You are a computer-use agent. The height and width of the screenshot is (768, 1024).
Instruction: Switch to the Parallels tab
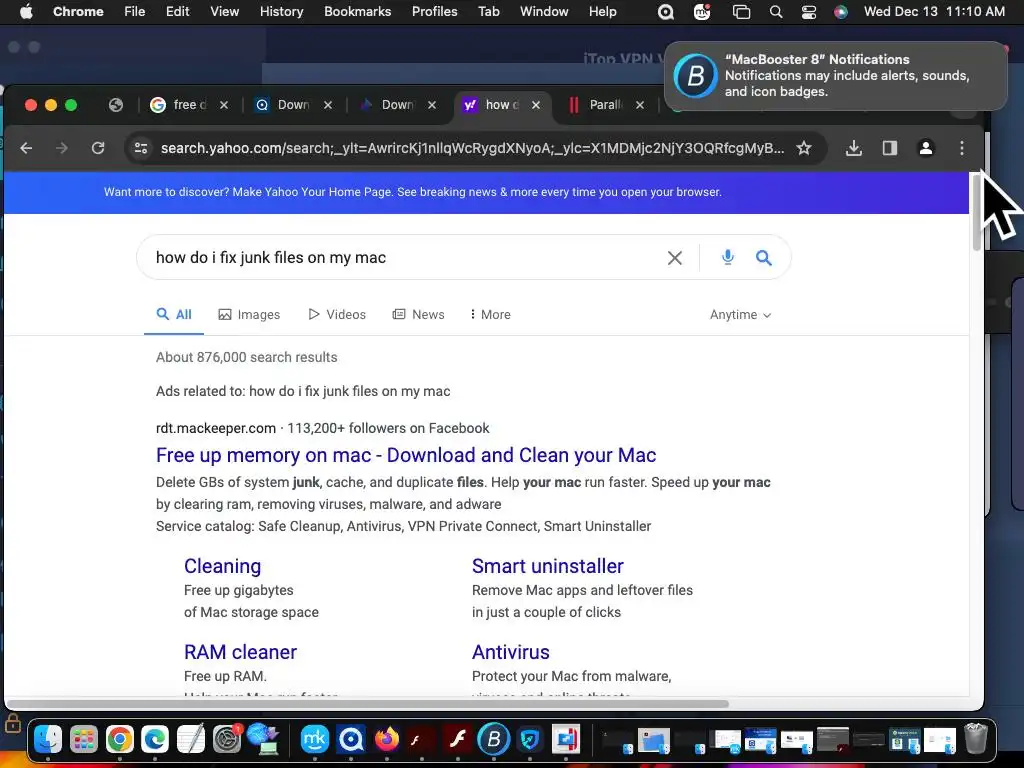click(x=605, y=105)
